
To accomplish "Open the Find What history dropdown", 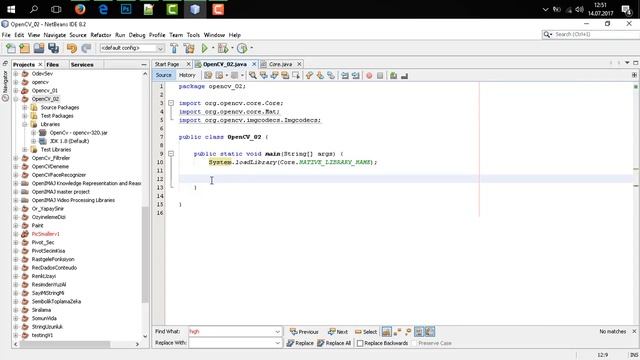I will [x=278, y=331].
